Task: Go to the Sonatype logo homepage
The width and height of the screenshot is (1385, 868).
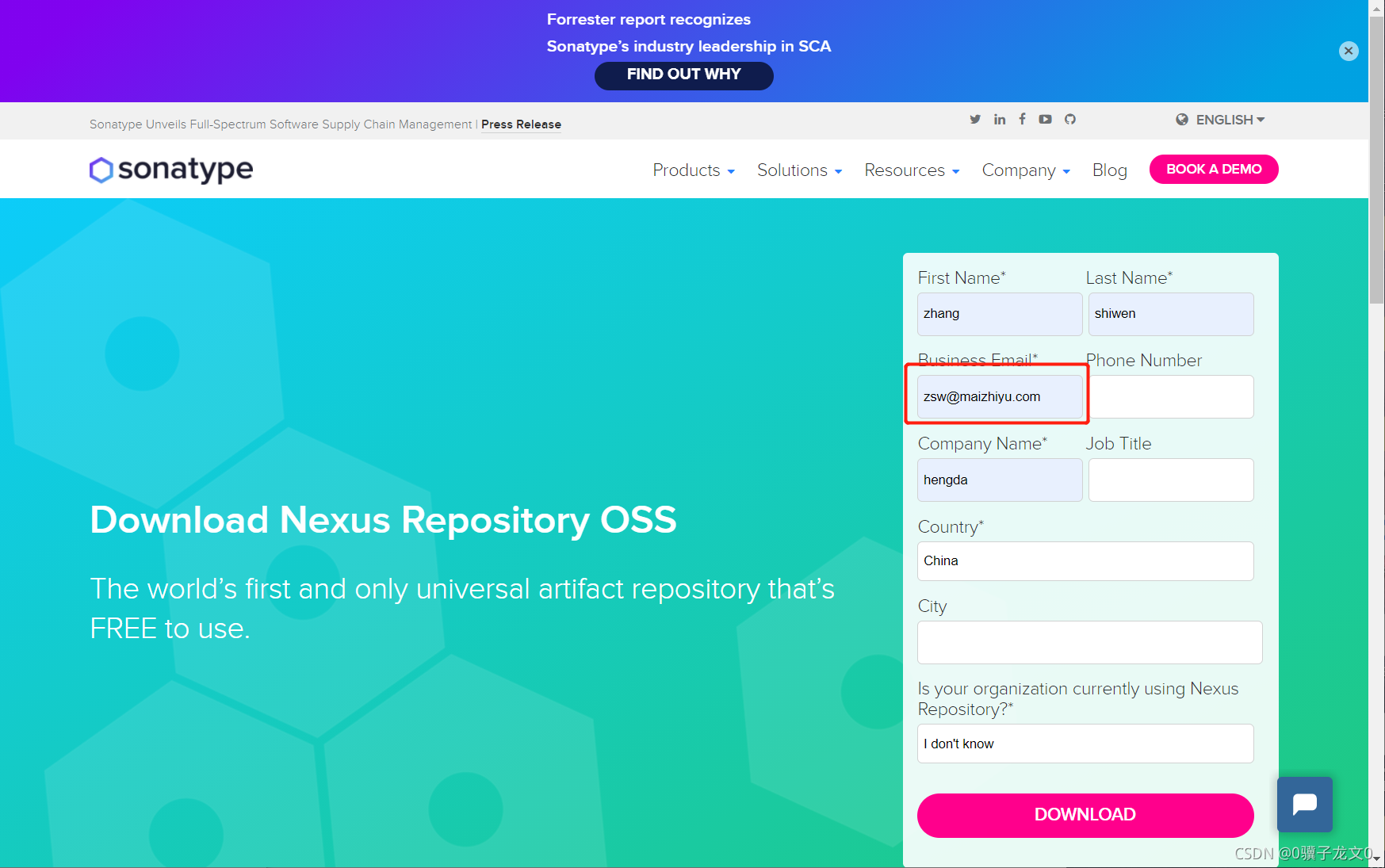Action: (171, 169)
